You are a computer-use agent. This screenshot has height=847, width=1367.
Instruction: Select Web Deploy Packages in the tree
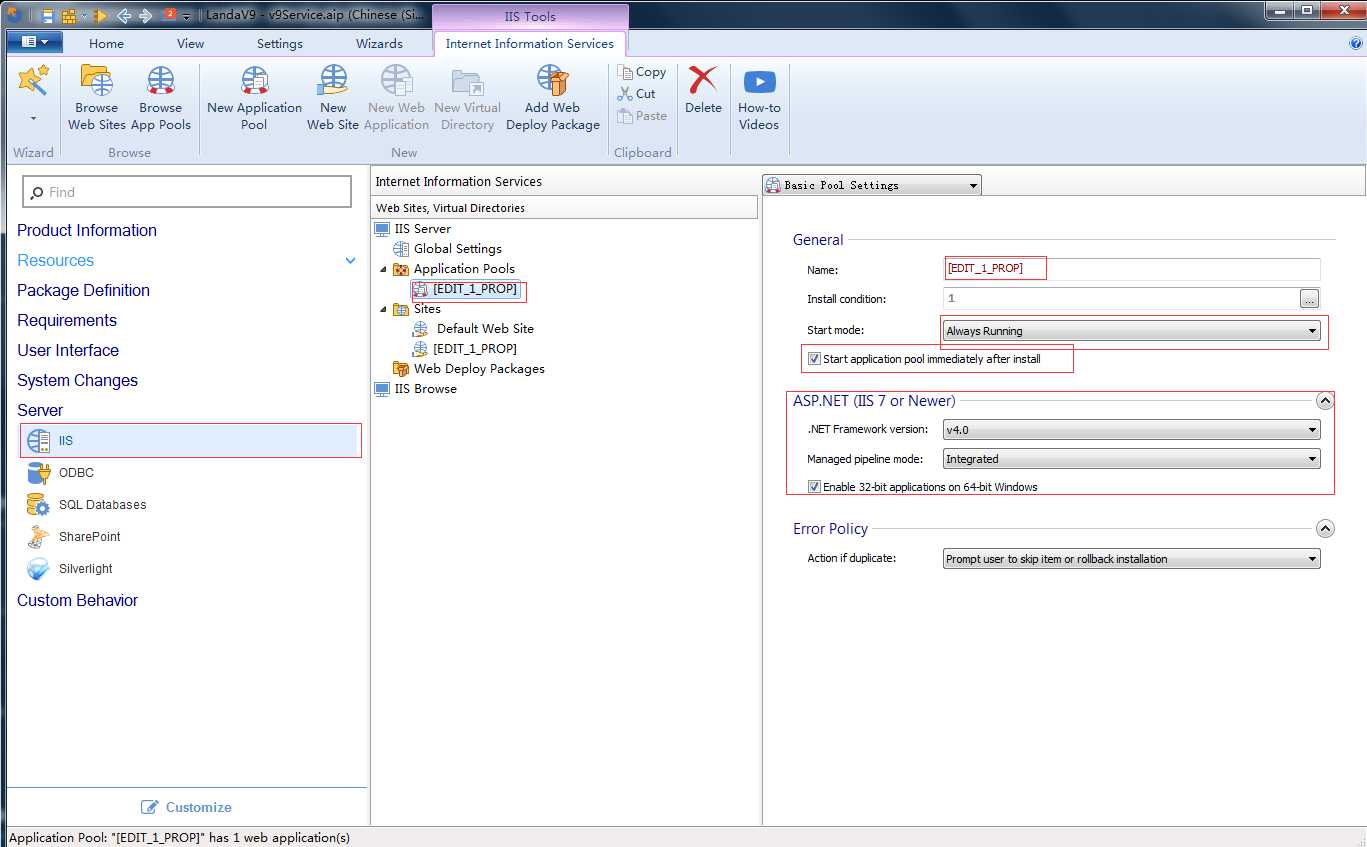(479, 369)
